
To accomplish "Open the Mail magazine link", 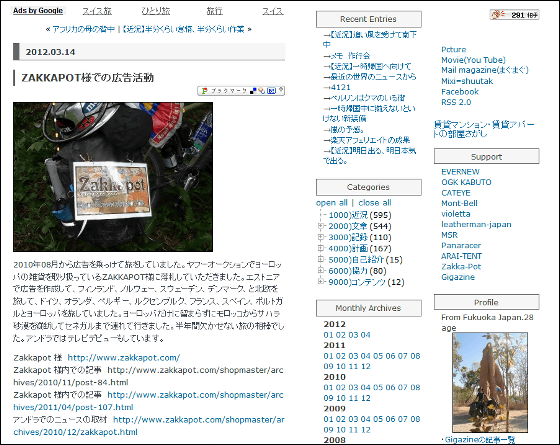I will (485, 70).
